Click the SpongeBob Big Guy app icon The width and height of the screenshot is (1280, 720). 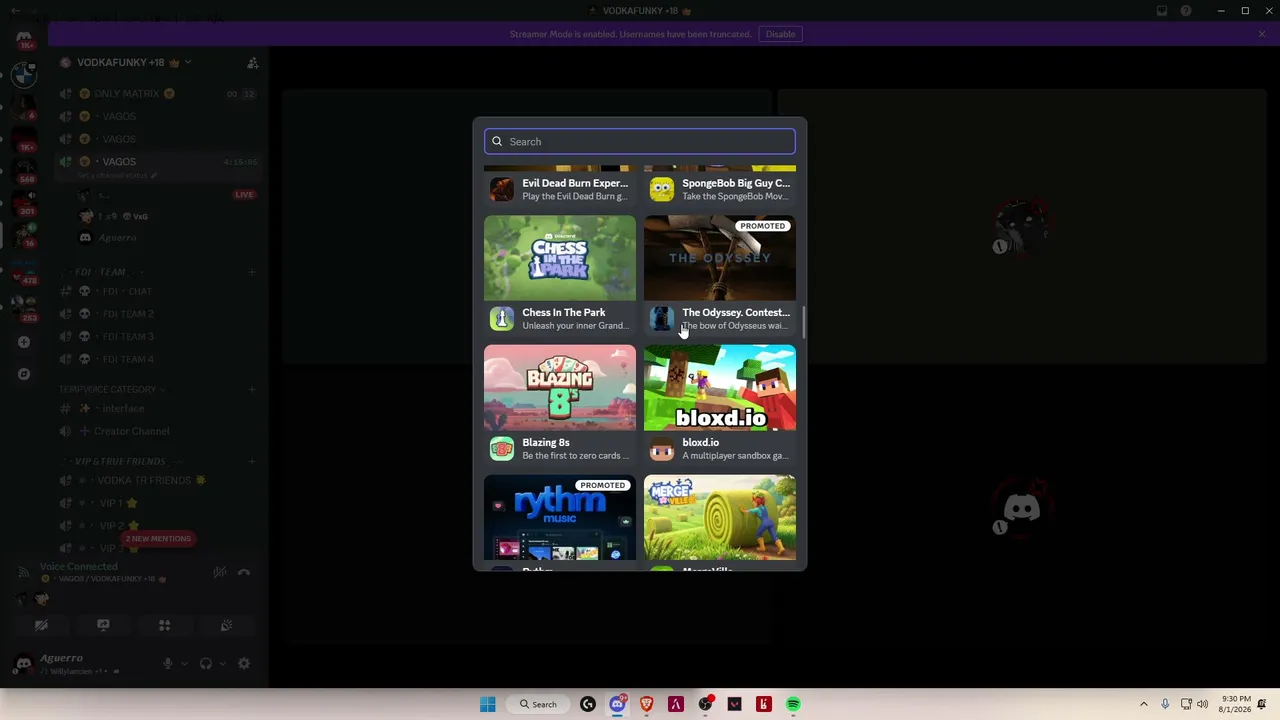click(661, 189)
